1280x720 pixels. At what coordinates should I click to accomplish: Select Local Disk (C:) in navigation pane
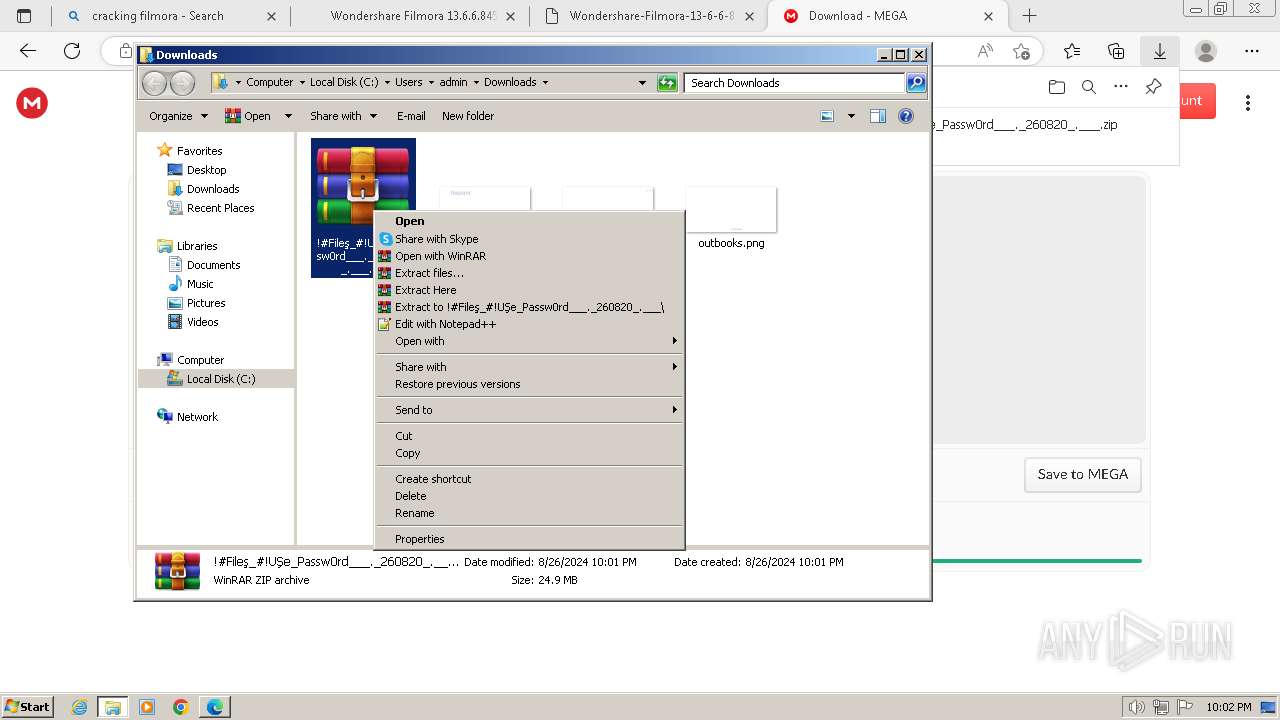click(220, 379)
